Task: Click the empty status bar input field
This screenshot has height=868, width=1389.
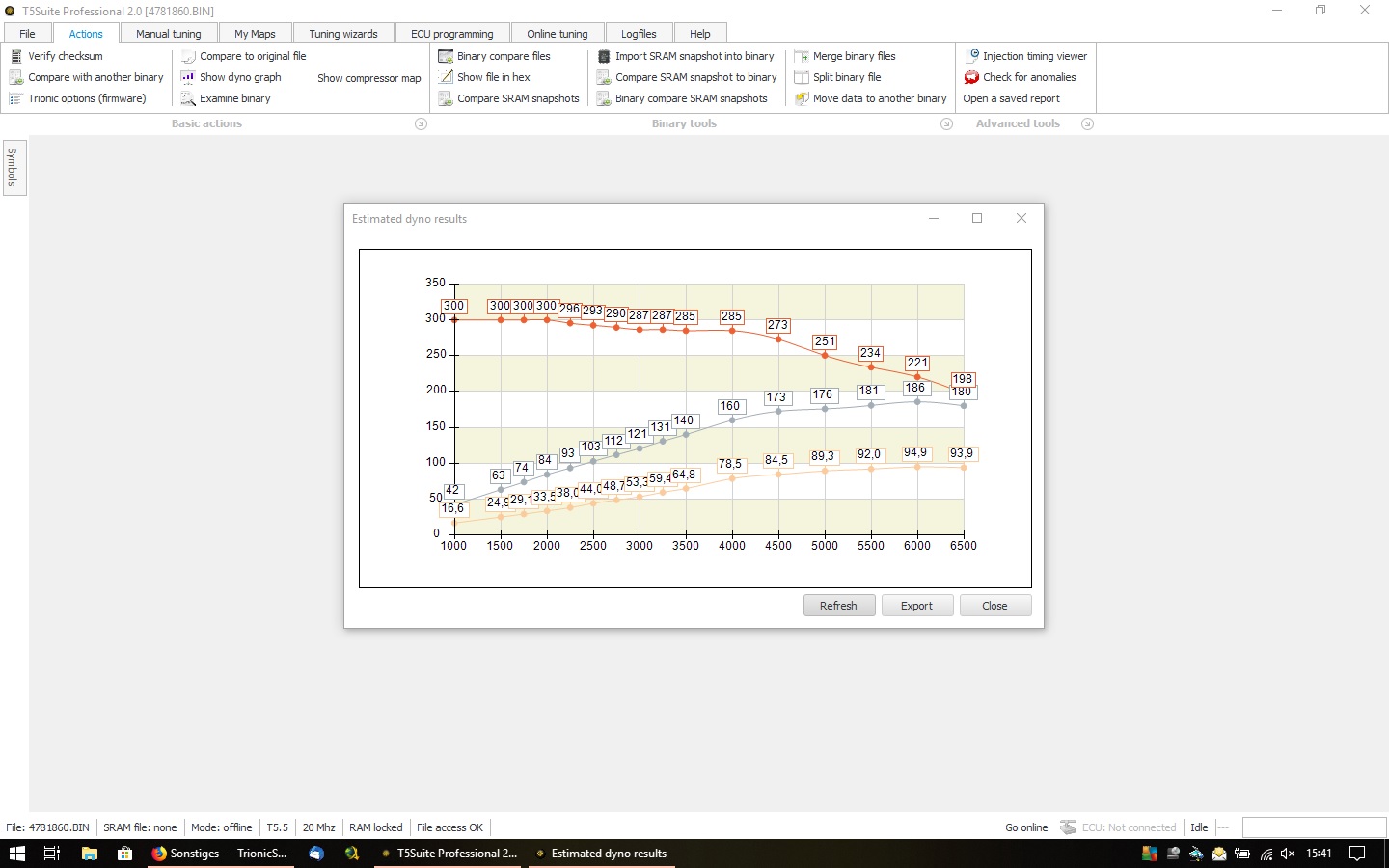Action: coord(1314,827)
